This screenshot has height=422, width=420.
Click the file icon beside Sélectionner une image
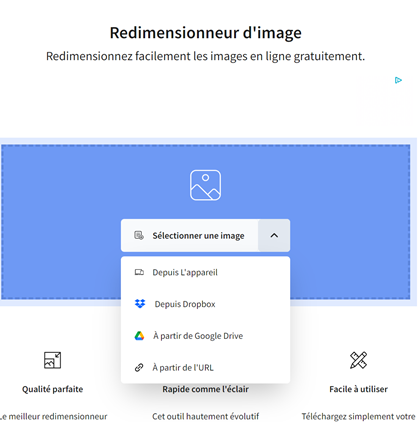coord(139,235)
